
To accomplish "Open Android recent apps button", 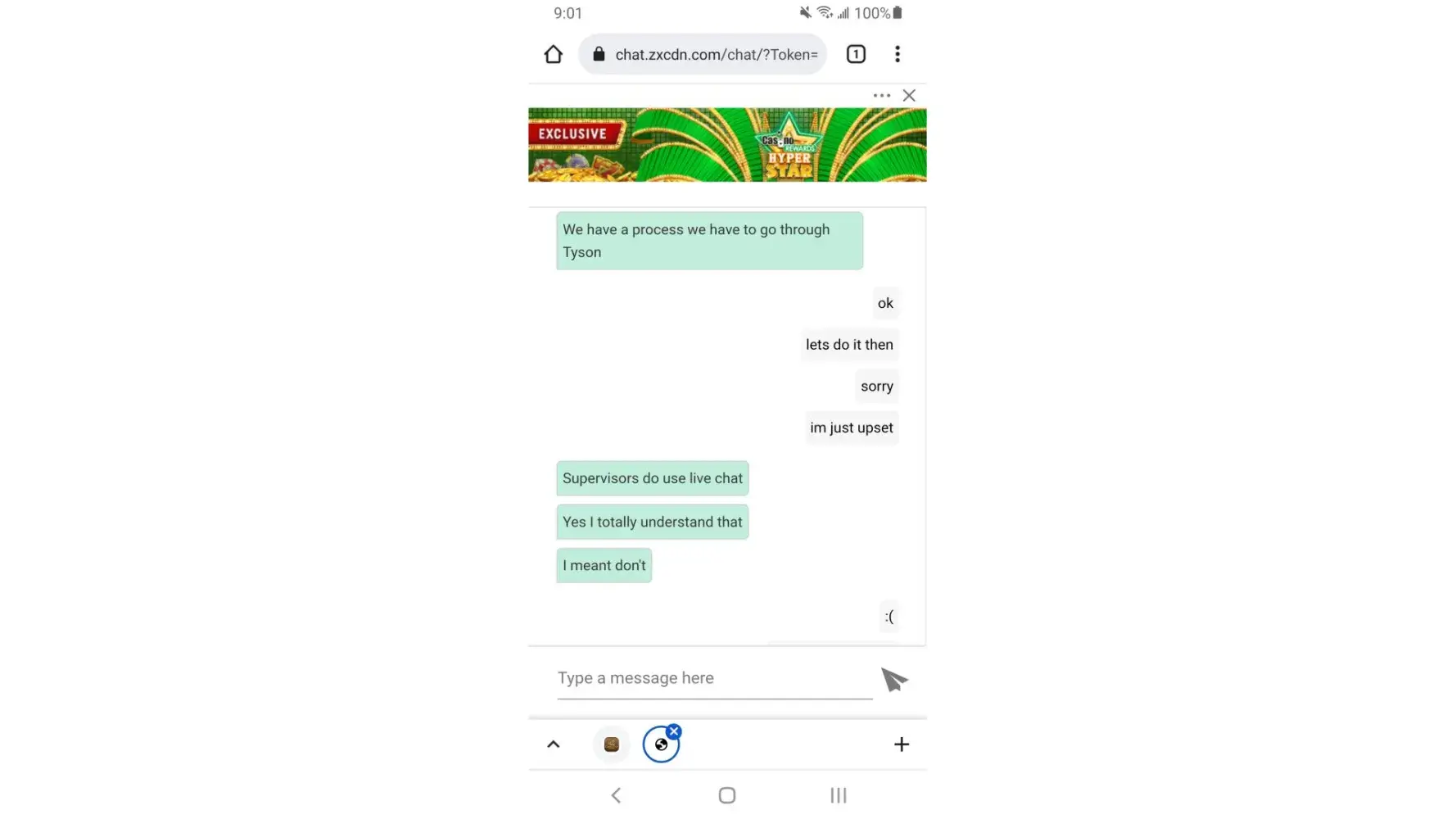I will [x=839, y=795].
